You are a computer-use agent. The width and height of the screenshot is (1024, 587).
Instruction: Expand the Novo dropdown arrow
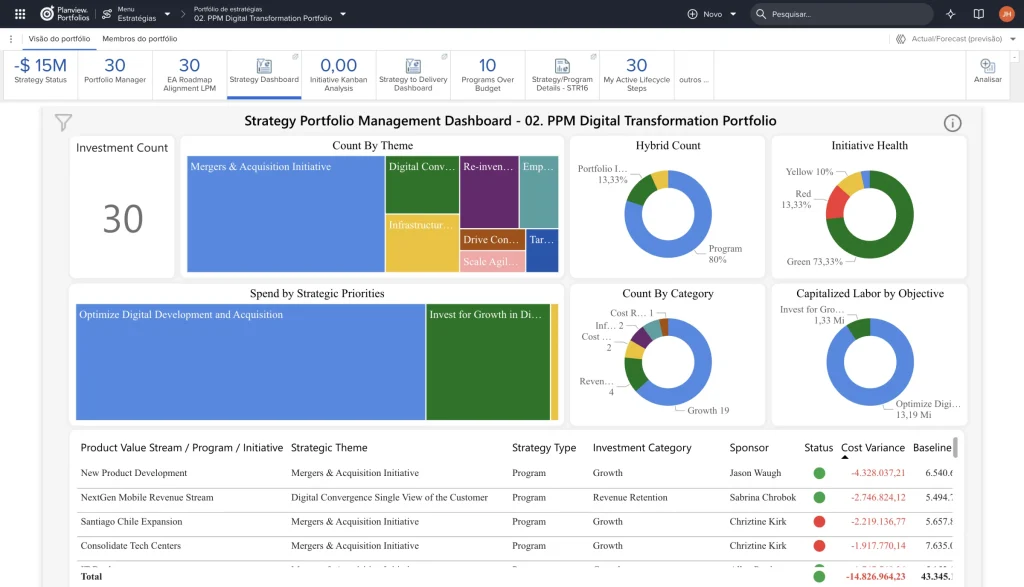[733, 14]
